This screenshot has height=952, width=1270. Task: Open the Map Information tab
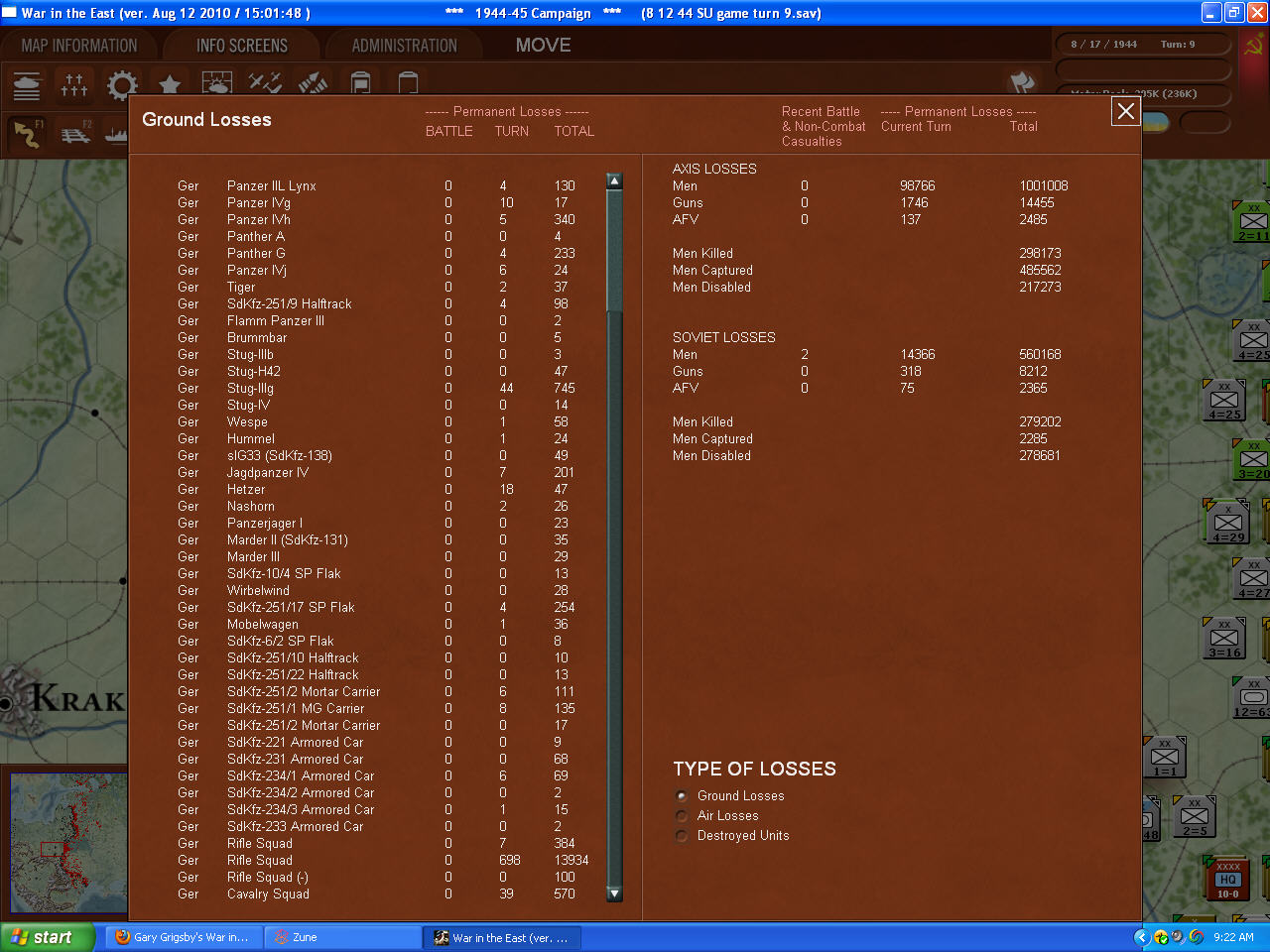point(79,46)
